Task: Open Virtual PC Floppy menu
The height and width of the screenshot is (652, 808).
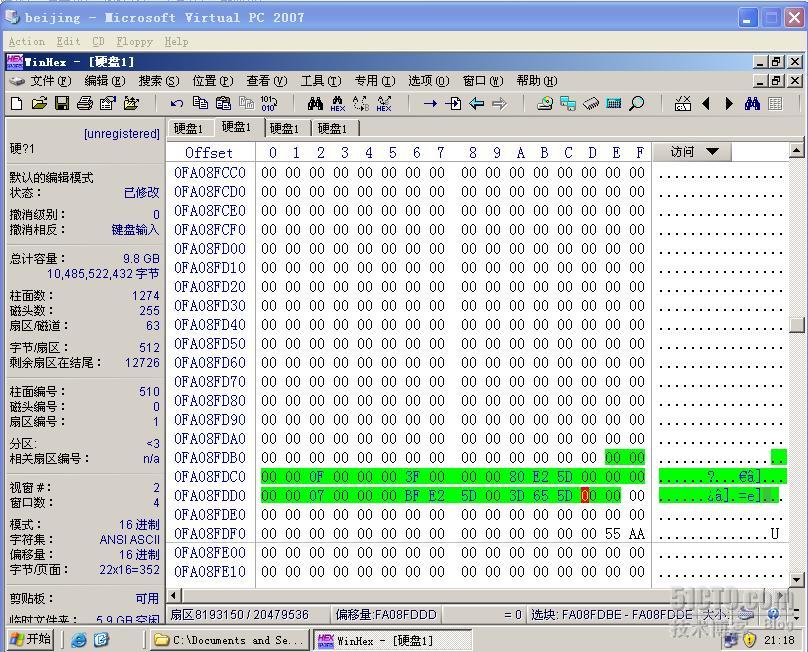Action: 134,42
